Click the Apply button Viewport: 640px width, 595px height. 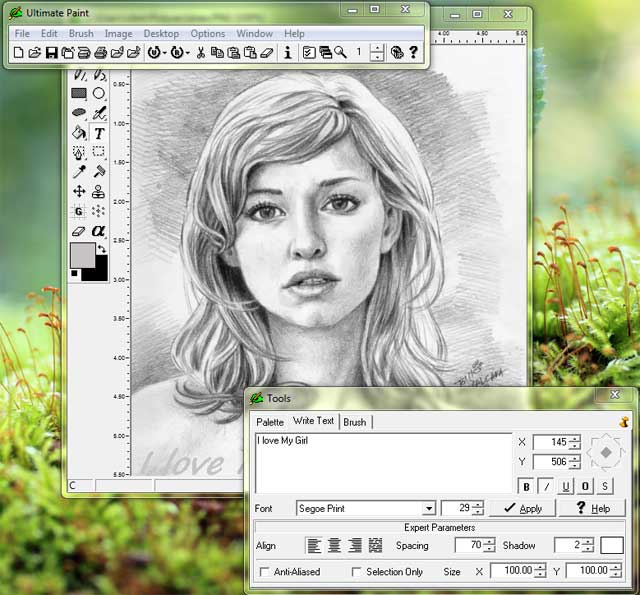tap(522, 508)
